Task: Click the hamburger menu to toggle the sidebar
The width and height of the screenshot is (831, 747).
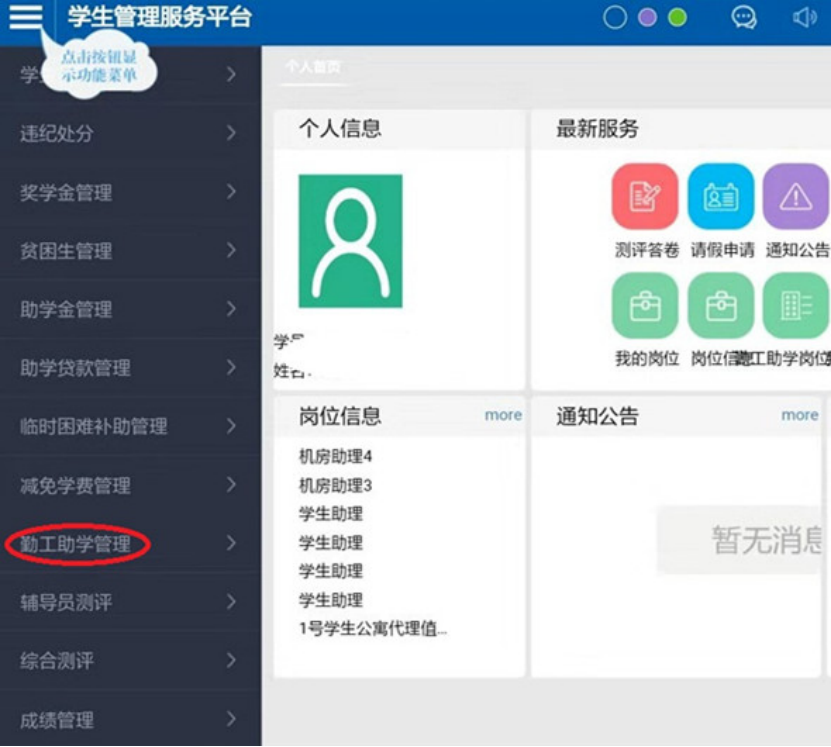Action: (27, 15)
